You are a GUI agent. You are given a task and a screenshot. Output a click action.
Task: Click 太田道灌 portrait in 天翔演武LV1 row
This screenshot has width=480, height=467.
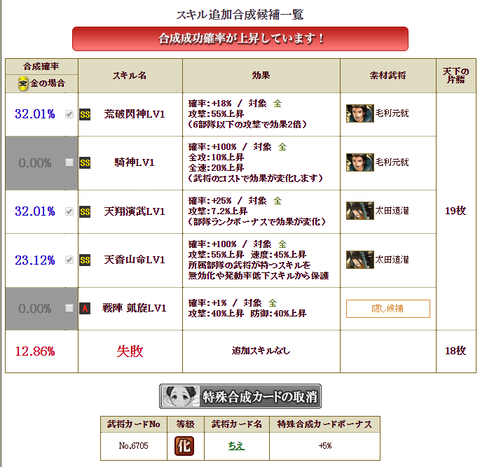[360, 211]
